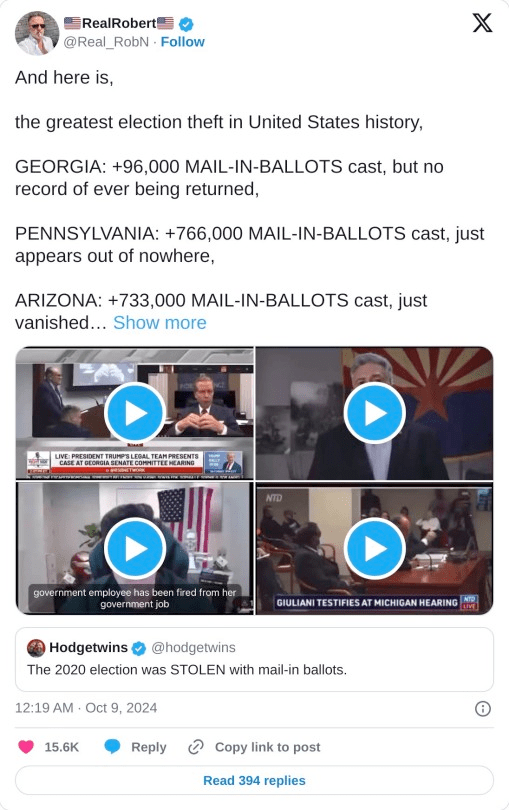The image size is (509, 810).
Task: Open the post info circle icon
Action: pos(483,708)
